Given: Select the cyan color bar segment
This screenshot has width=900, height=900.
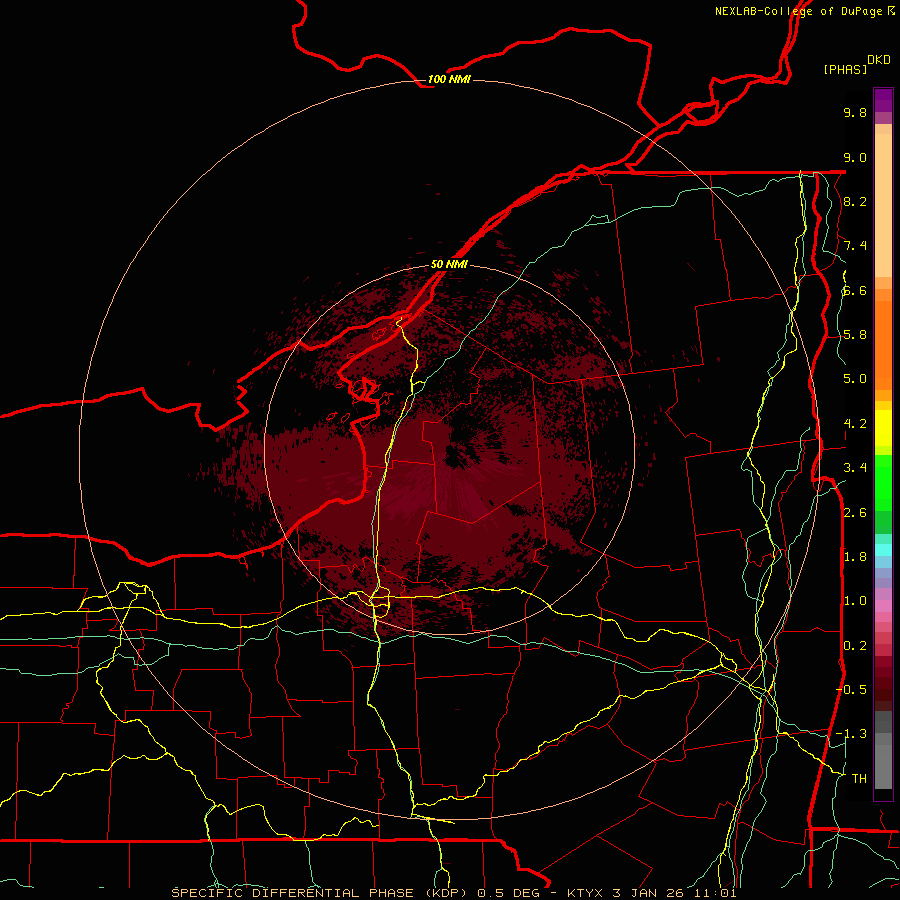Looking at the screenshot, I should point(883,550).
